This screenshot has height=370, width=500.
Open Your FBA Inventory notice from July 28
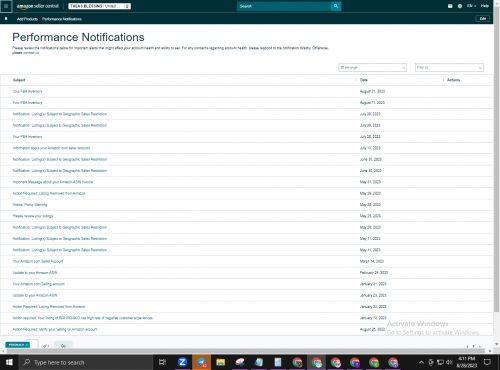(x=27, y=137)
